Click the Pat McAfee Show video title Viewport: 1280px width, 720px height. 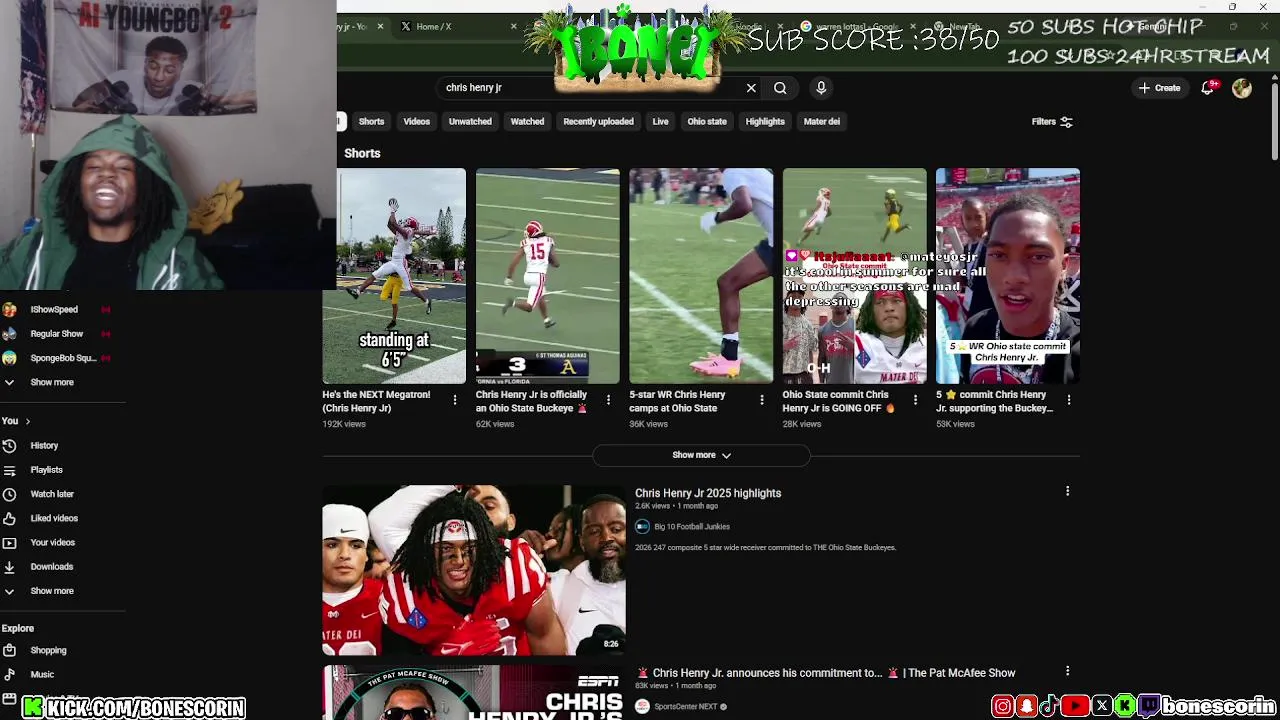pyautogui.click(x=834, y=673)
